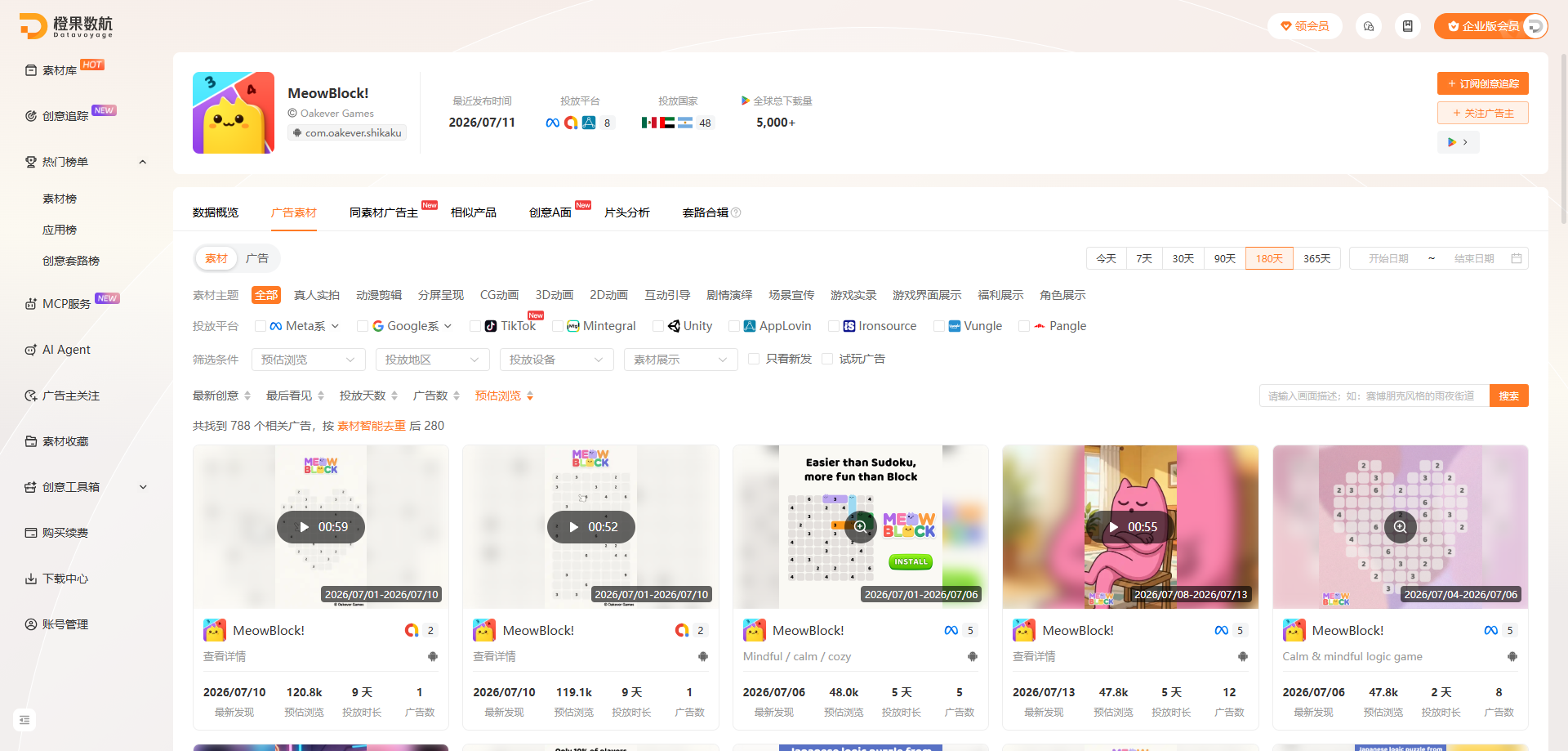Expand the Google系 platform chevron
The image size is (1568, 751).
448,326
